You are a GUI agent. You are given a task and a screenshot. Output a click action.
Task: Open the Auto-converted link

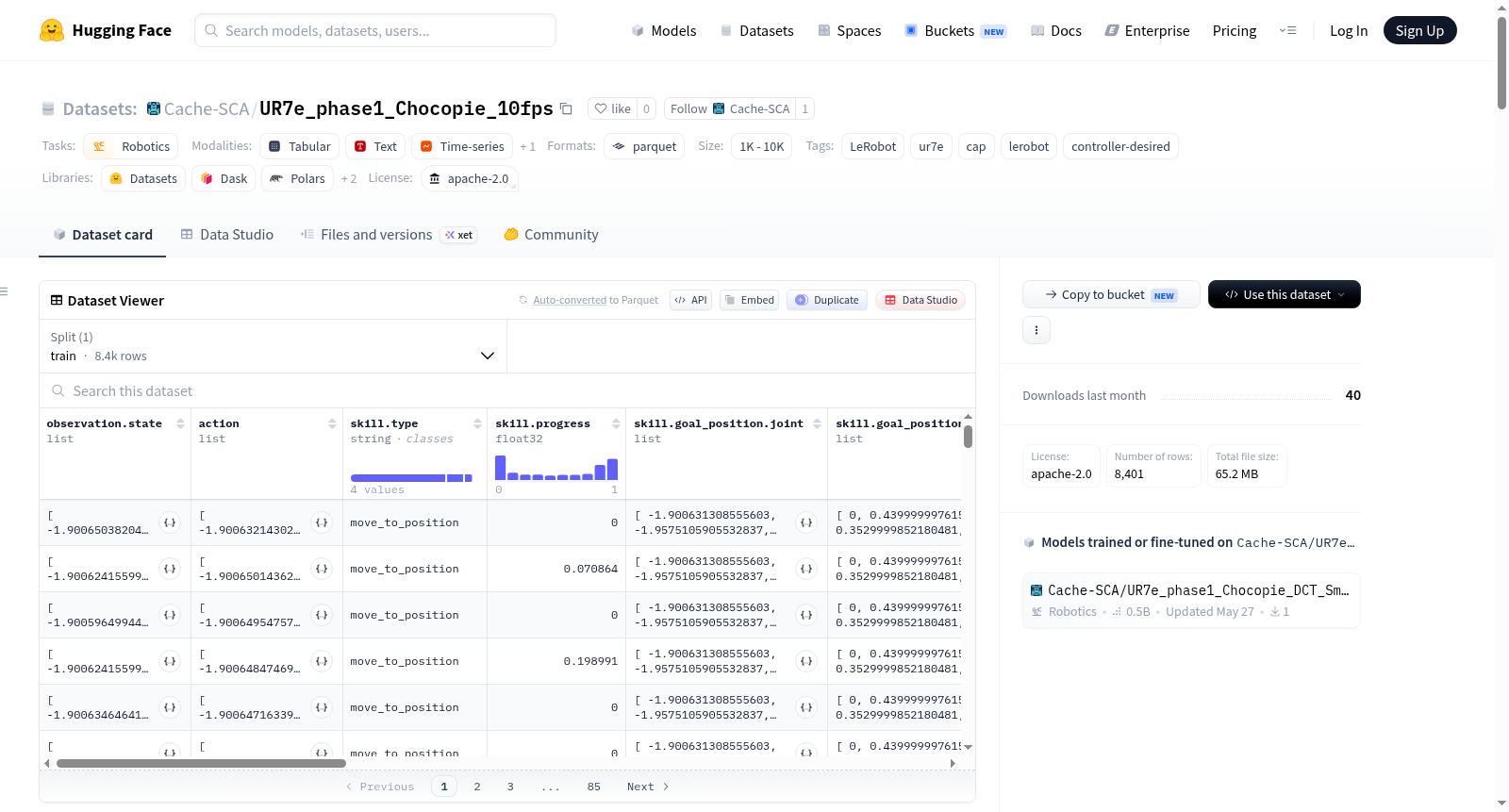point(570,300)
